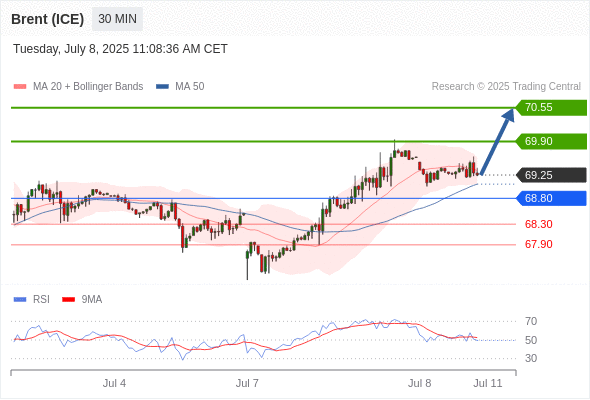Click the blue RSI legend swatch
Screen dimensions: 590x400
coord(20,300)
